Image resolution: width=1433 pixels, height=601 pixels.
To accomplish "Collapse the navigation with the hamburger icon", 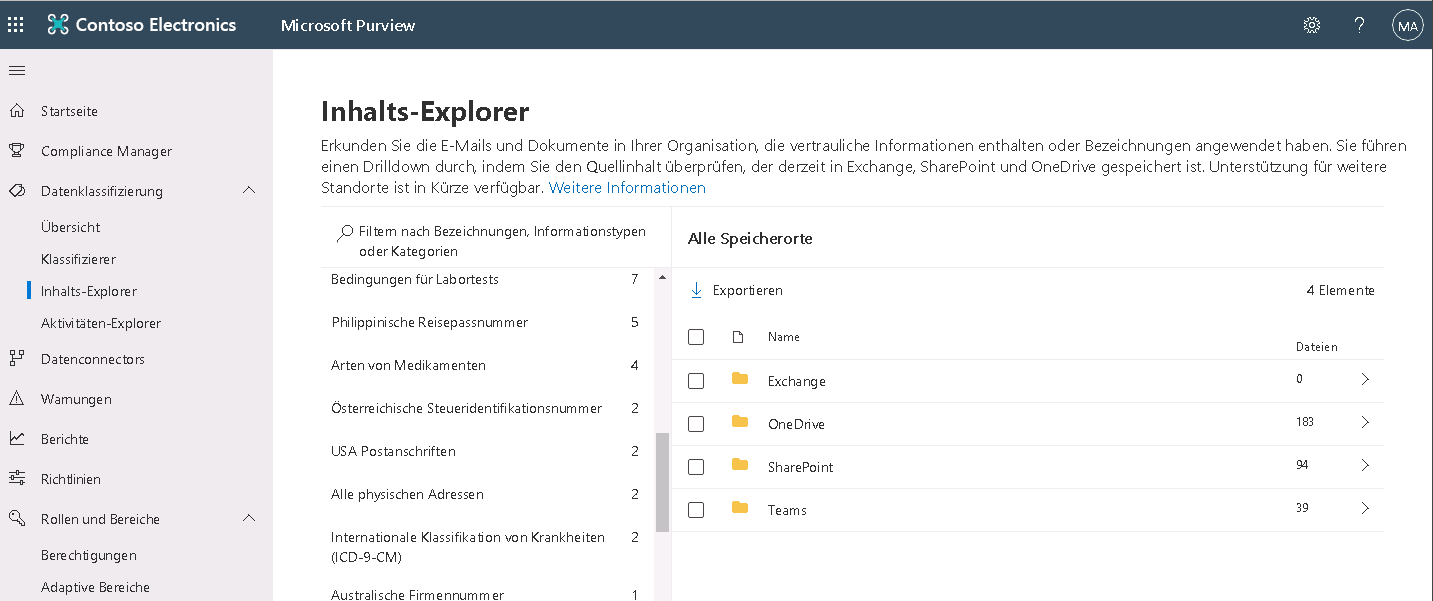I will 16,70.
